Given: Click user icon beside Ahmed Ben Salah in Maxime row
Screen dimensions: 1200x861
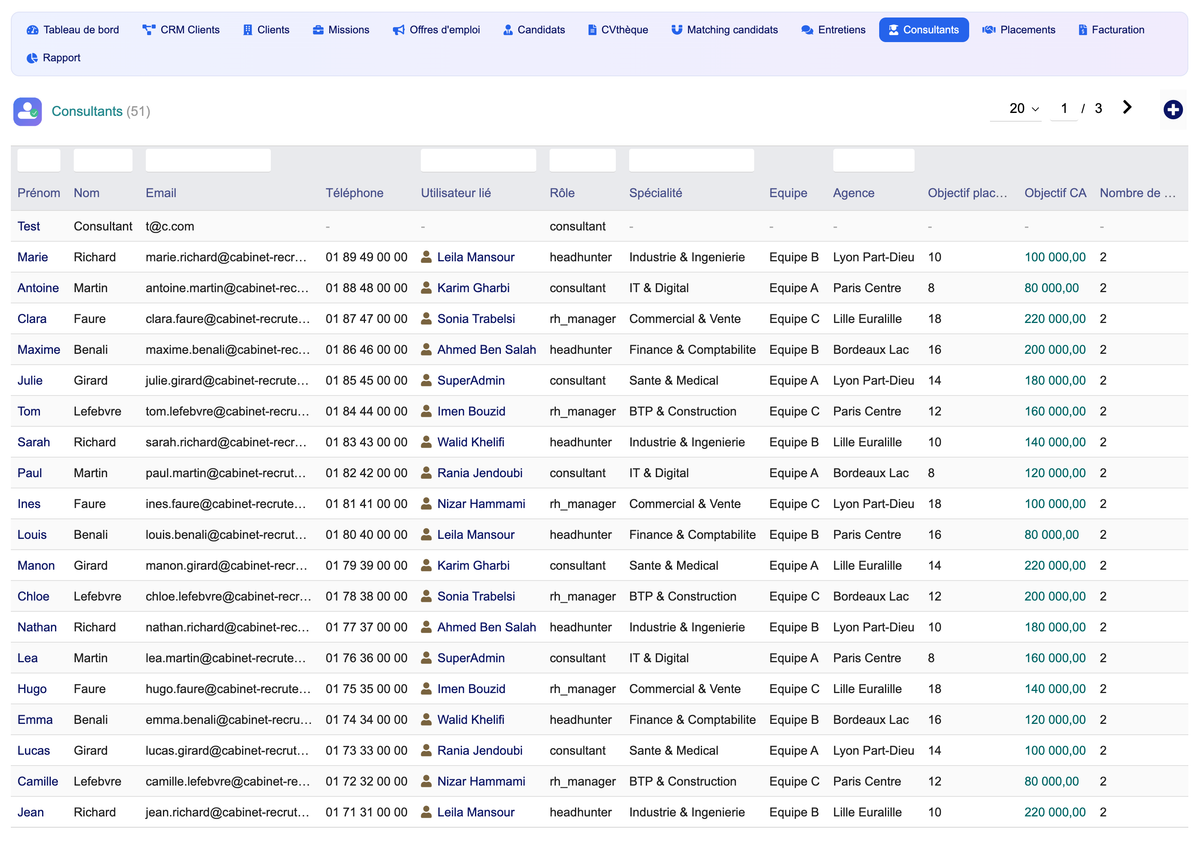Looking at the screenshot, I should 427,350.
